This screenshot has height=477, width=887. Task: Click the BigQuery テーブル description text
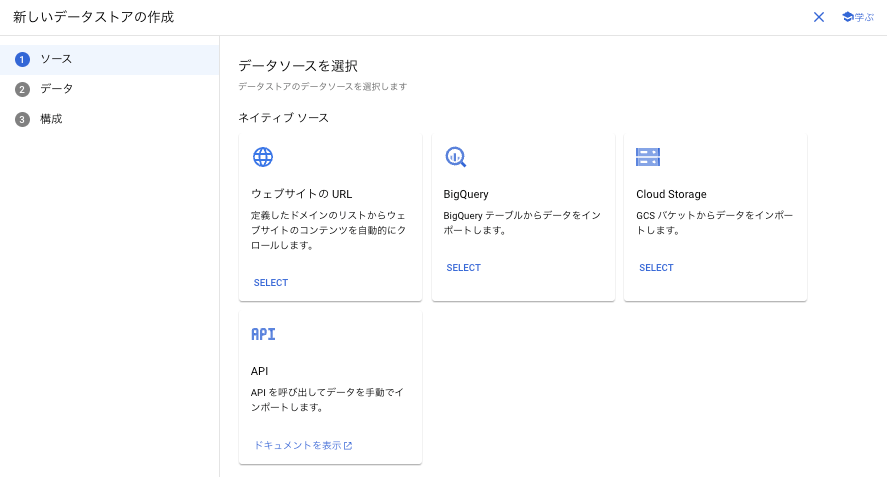pos(522,223)
